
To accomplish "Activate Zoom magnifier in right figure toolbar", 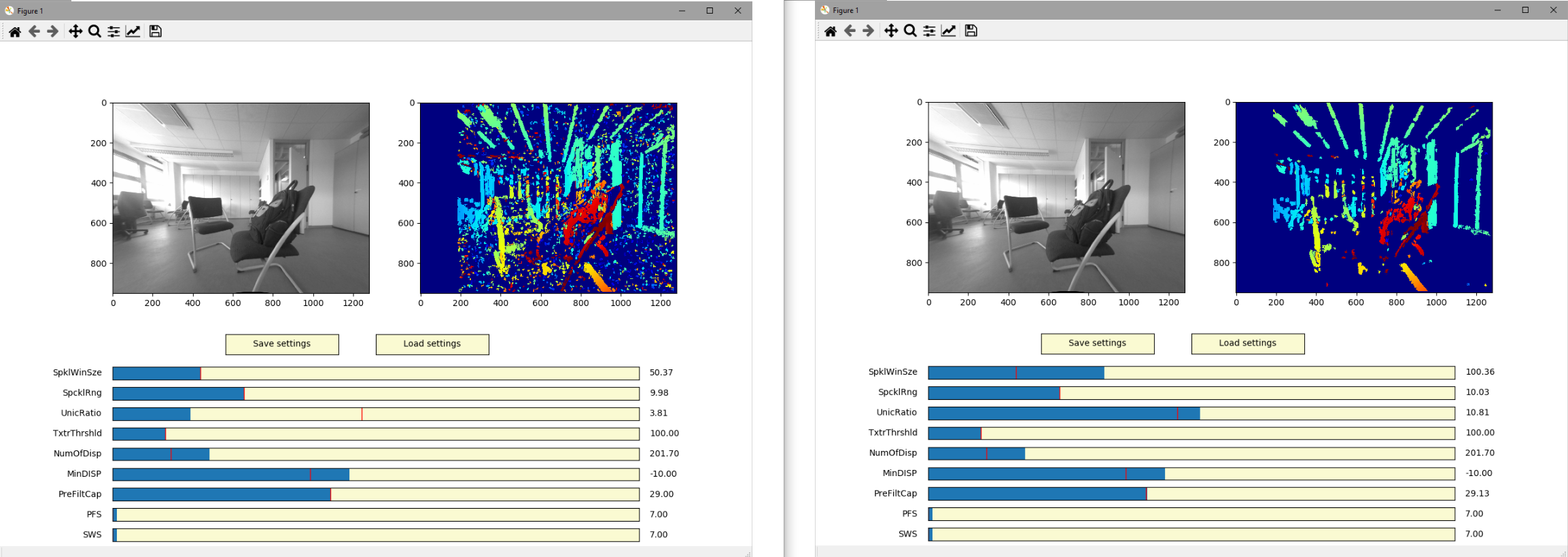I will (x=910, y=31).
